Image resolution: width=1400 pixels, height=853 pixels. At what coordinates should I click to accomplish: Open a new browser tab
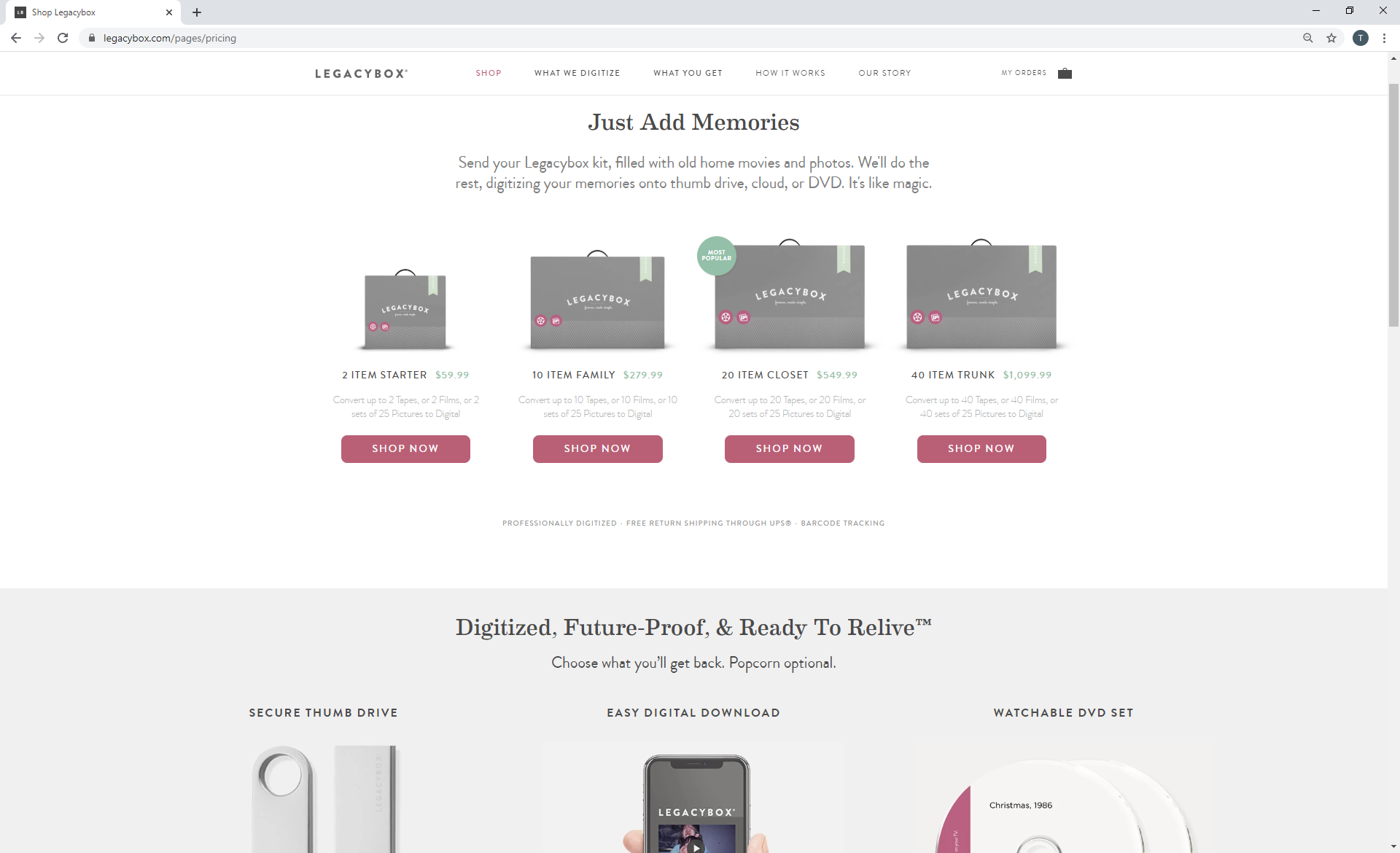click(x=197, y=12)
